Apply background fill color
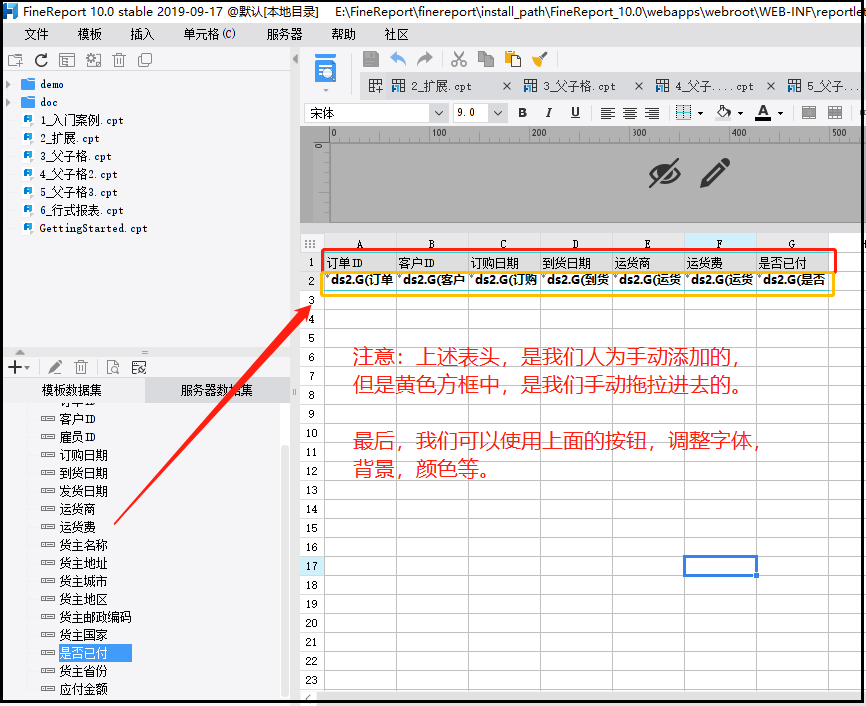 (x=724, y=113)
